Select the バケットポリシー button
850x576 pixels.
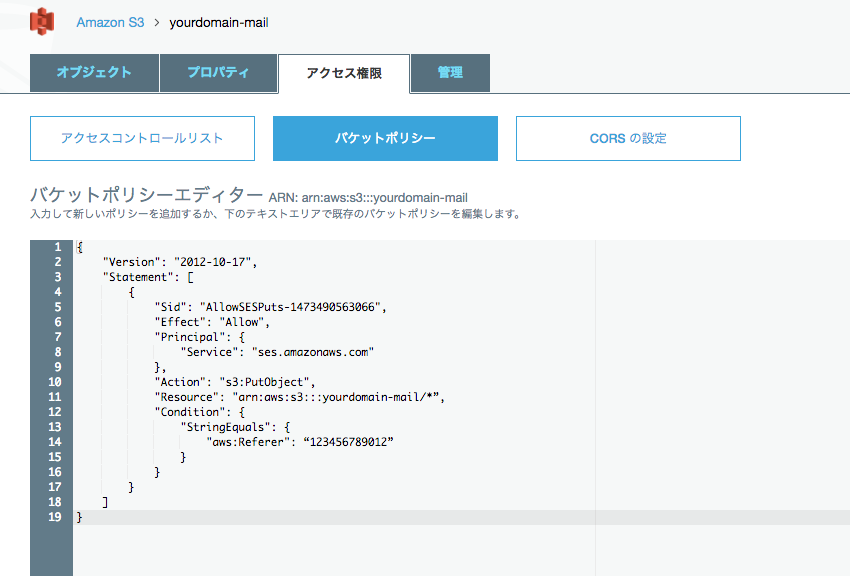point(385,138)
